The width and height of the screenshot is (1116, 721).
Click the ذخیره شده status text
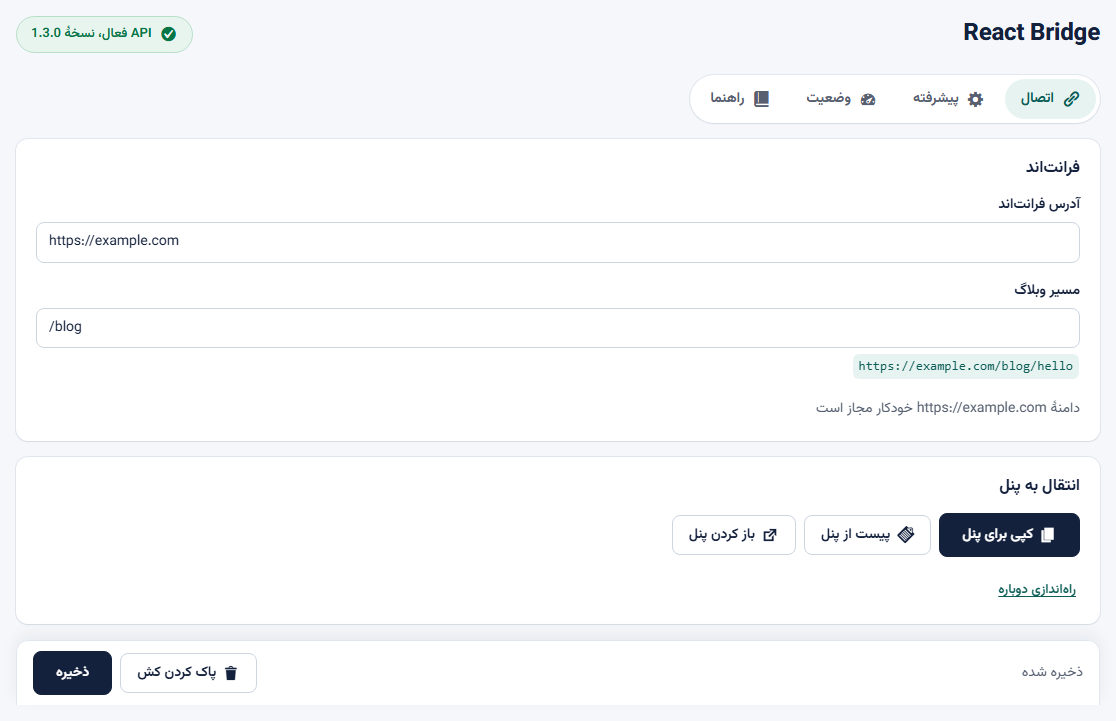tap(1052, 672)
